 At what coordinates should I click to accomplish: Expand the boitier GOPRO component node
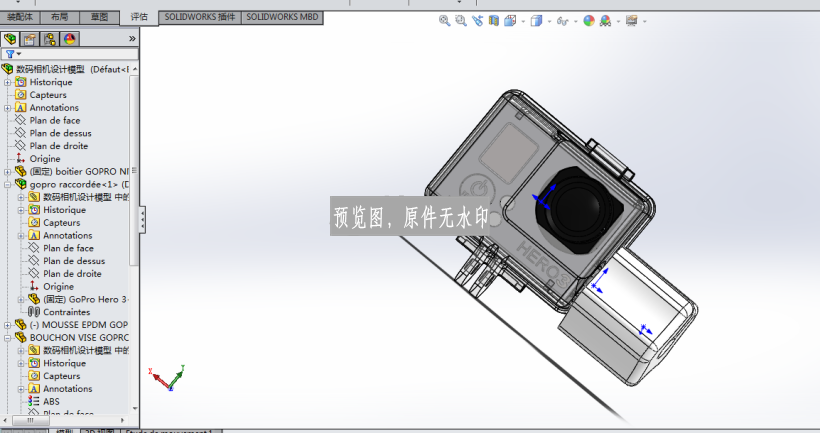tap(7, 172)
